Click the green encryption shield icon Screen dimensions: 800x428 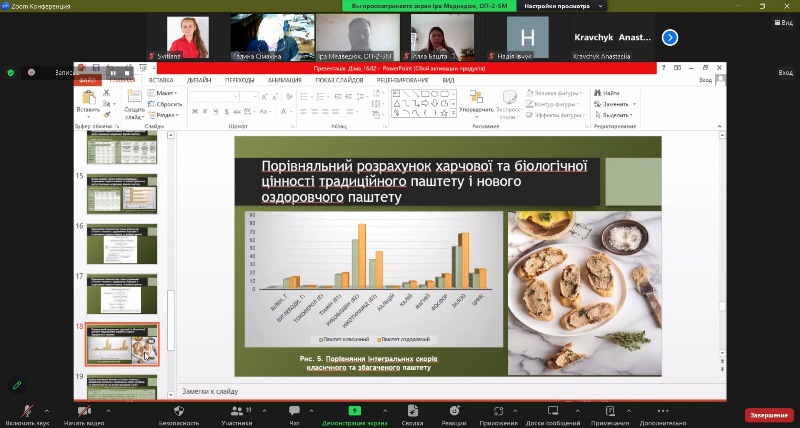coord(11,72)
